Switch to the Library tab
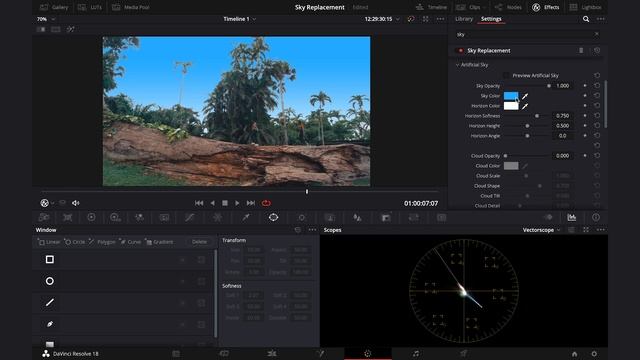 point(464,19)
